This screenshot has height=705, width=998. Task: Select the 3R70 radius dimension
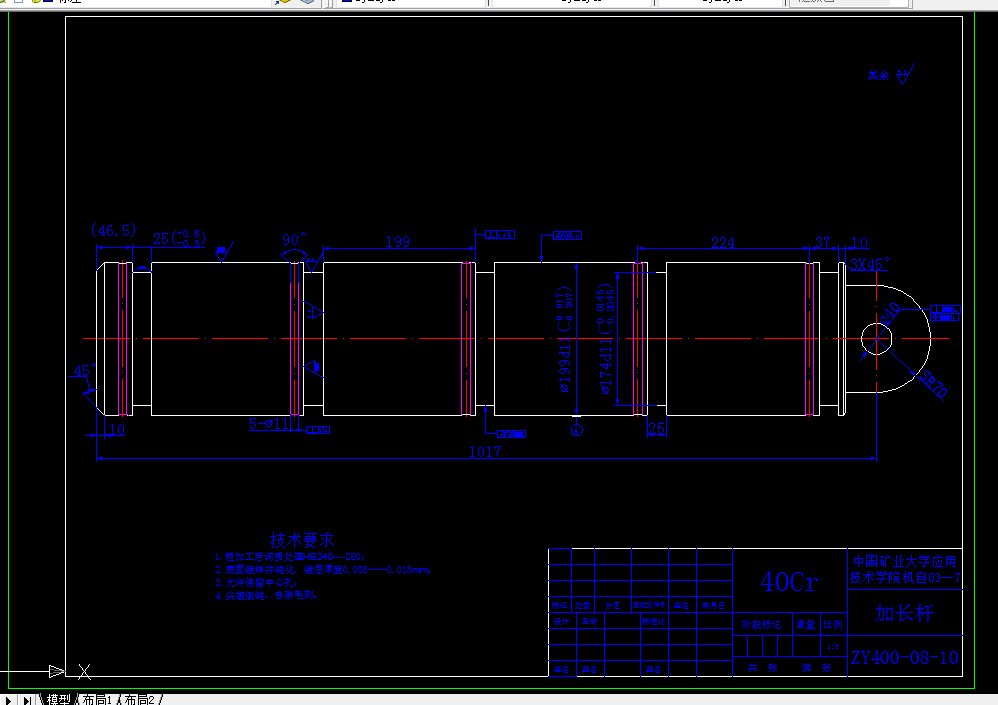click(933, 384)
